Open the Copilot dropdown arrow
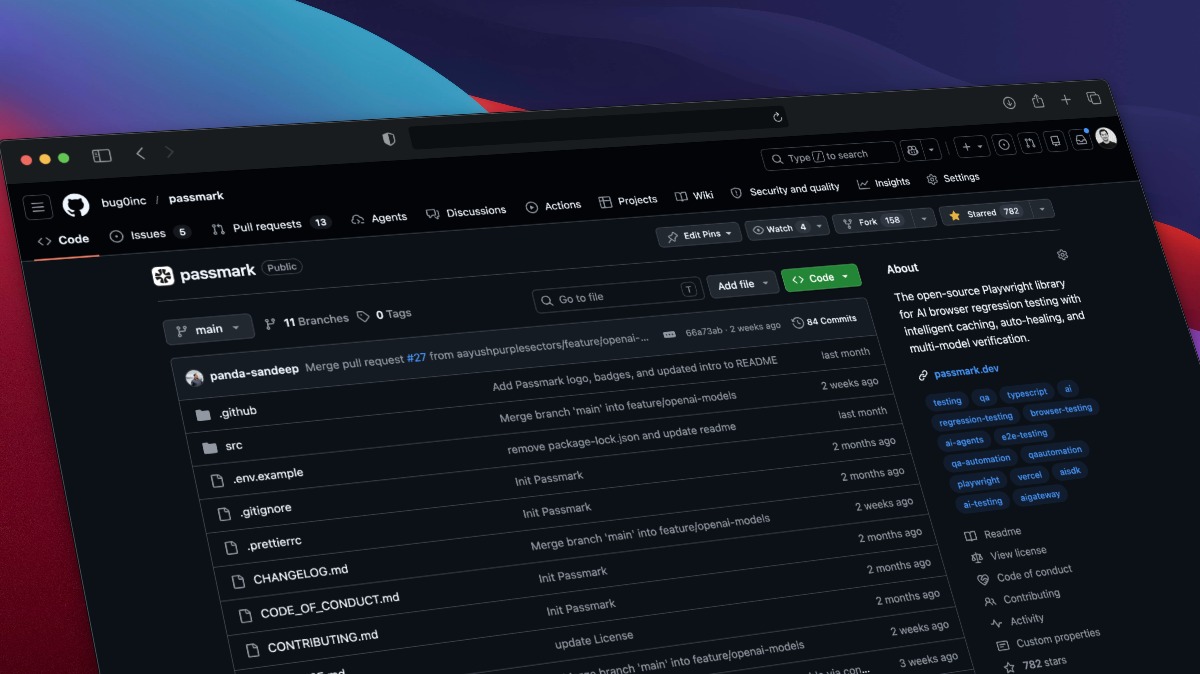Viewport: 1200px width, 674px height. [x=932, y=149]
